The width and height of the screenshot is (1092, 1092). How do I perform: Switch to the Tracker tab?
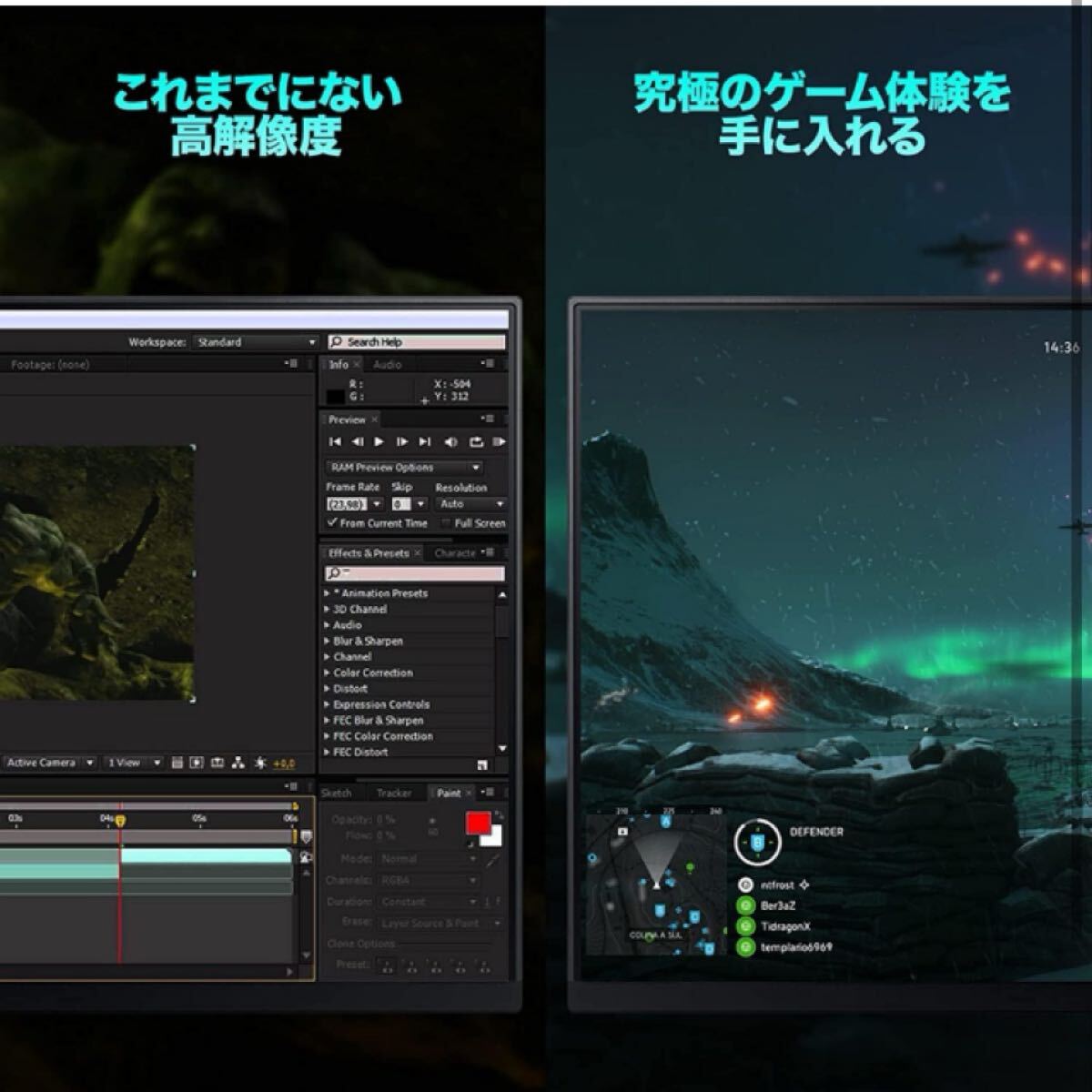pos(395,793)
